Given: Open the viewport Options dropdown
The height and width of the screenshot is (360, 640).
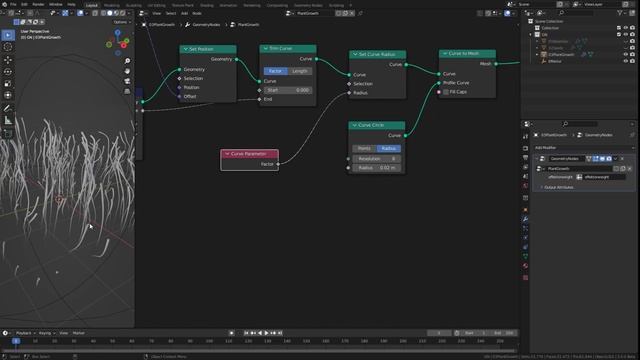Looking at the screenshot, I should click(122, 22).
